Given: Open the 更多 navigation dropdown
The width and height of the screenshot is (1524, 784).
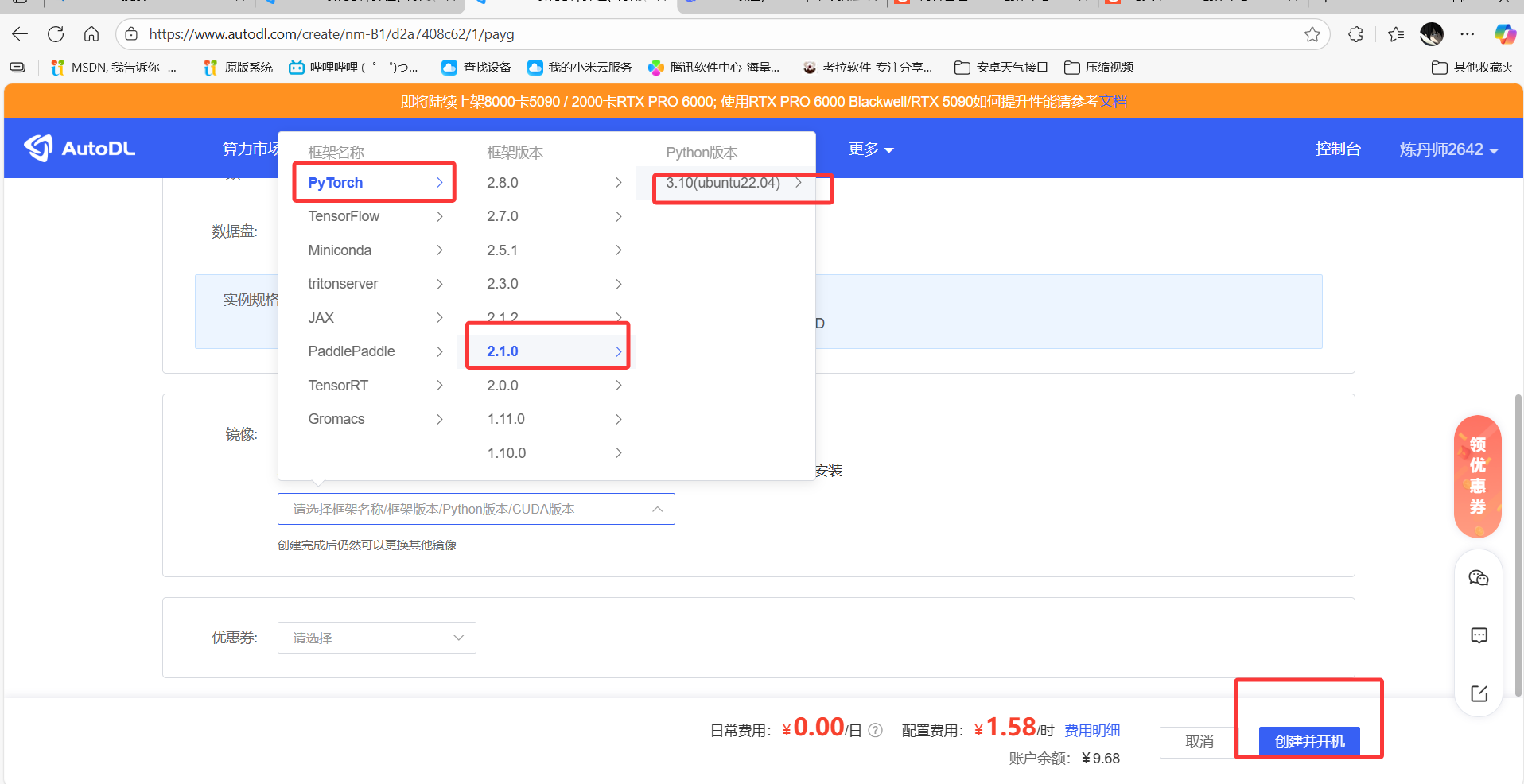Looking at the screenshot, I should click(870, 149).
